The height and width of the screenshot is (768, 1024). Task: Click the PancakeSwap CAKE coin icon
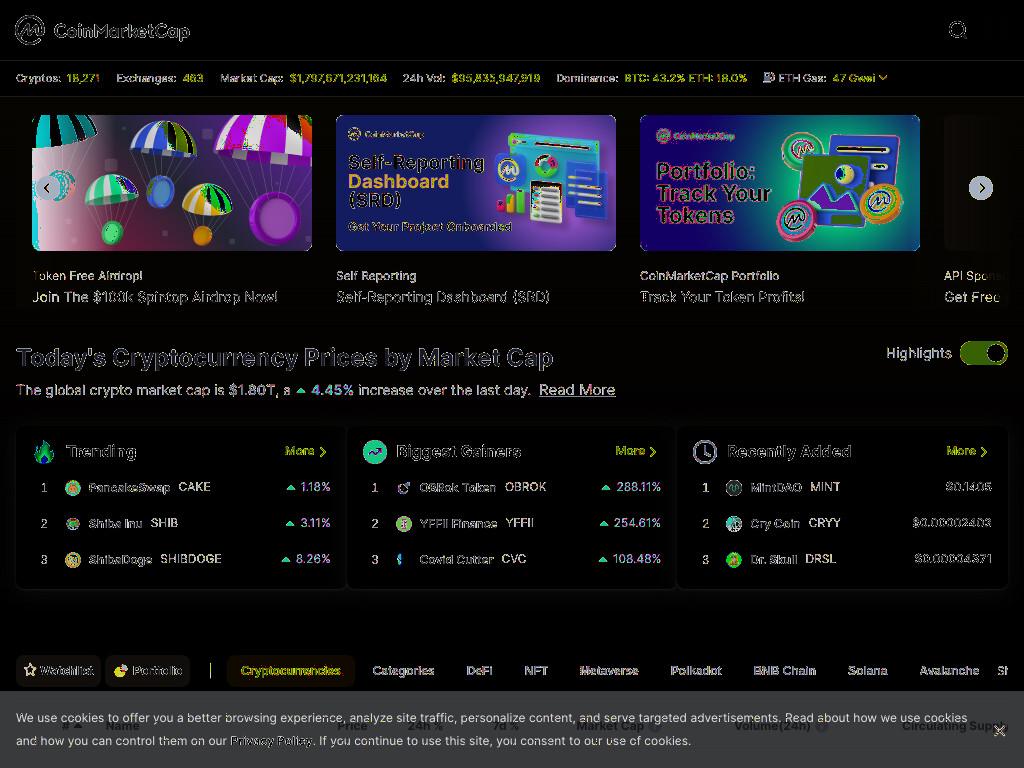[73, 487]
